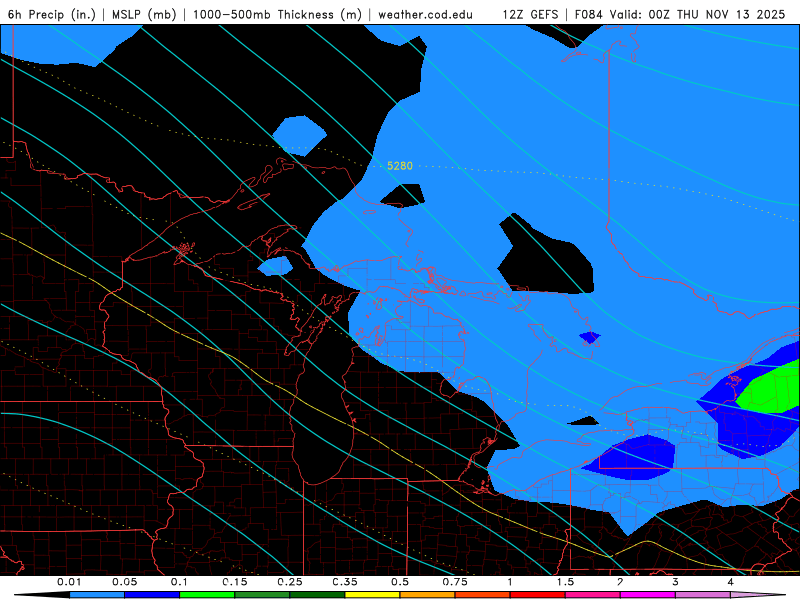Click the 5280 thickness contour label

pyautogui.click(x=399, y=166)
